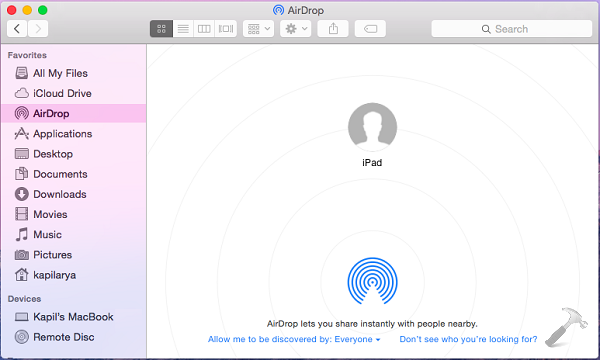The height and width of the screenshot is (360, 600).
Task: Go forward with the right arrow button
Action: 38,29
